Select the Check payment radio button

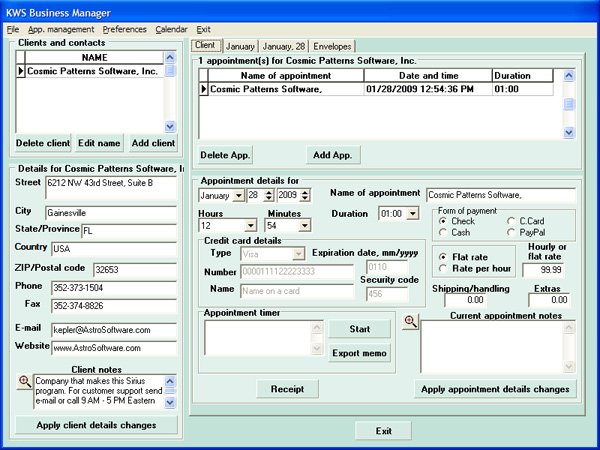[x=444, y=221]
